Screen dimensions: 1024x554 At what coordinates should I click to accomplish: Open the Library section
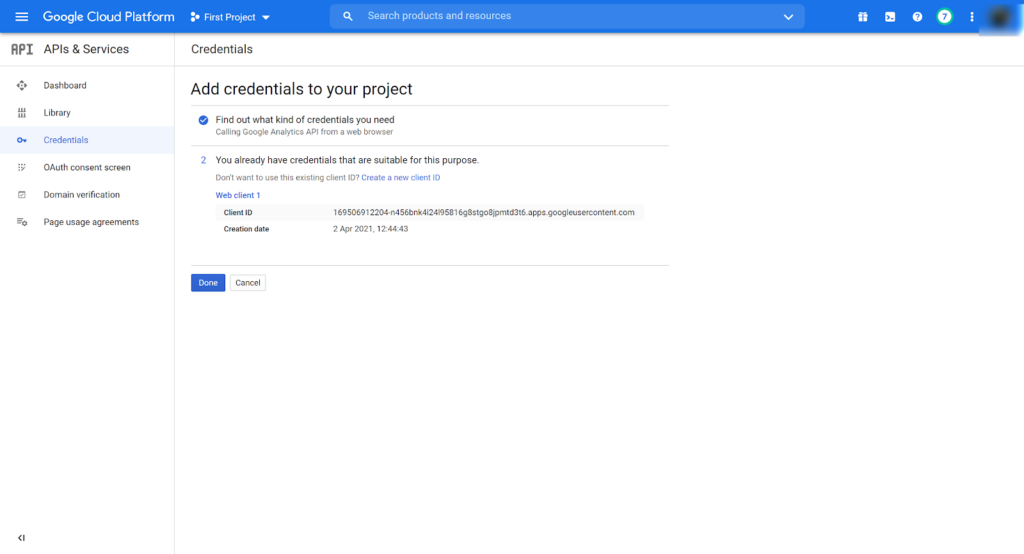(x=57, y=113)
